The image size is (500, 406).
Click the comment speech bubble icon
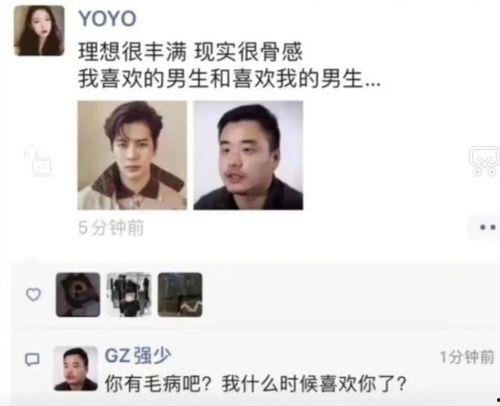coord(32,360)
